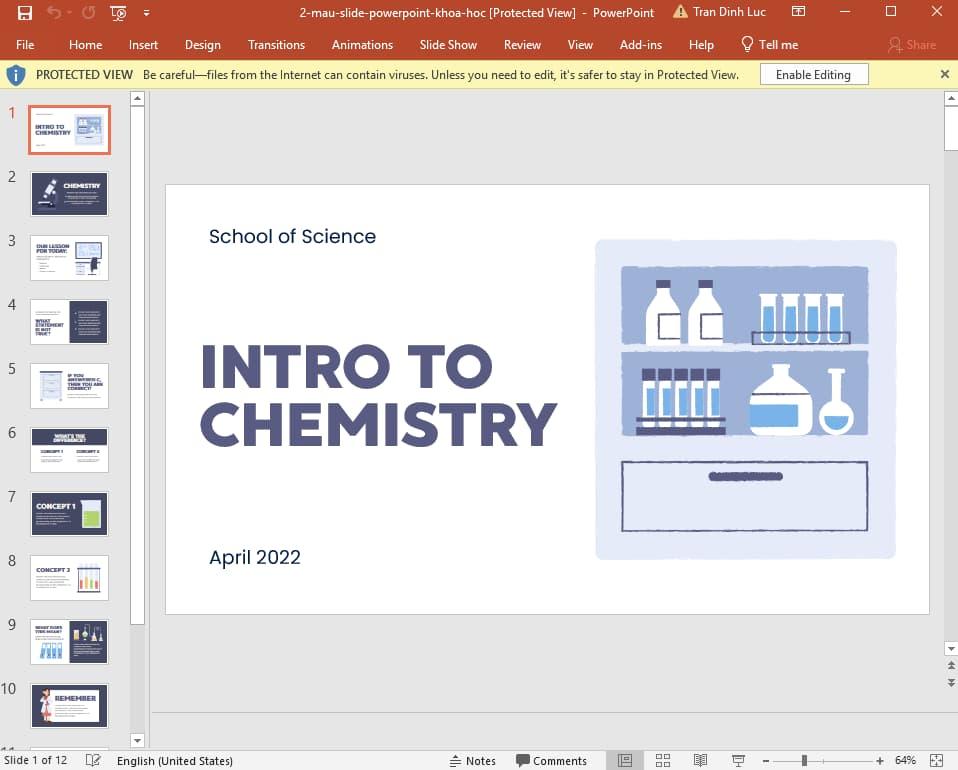
Task: Expand Customize Quick Access Toolbar dropdown
Action: pos(147,13)
